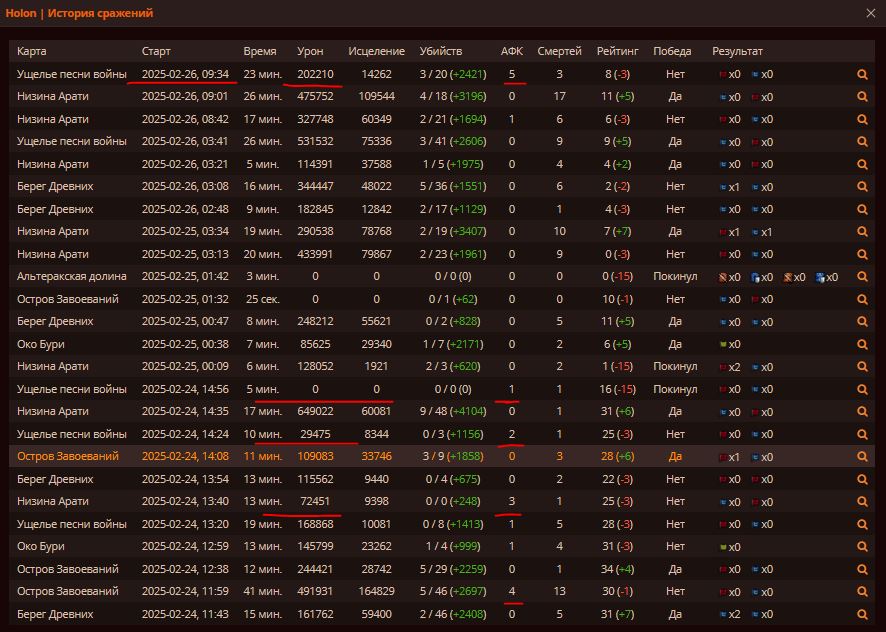Viewport: 886px width, 632px height.
Task: Click the Рейтинг column header
Action: tap(618, 51)
